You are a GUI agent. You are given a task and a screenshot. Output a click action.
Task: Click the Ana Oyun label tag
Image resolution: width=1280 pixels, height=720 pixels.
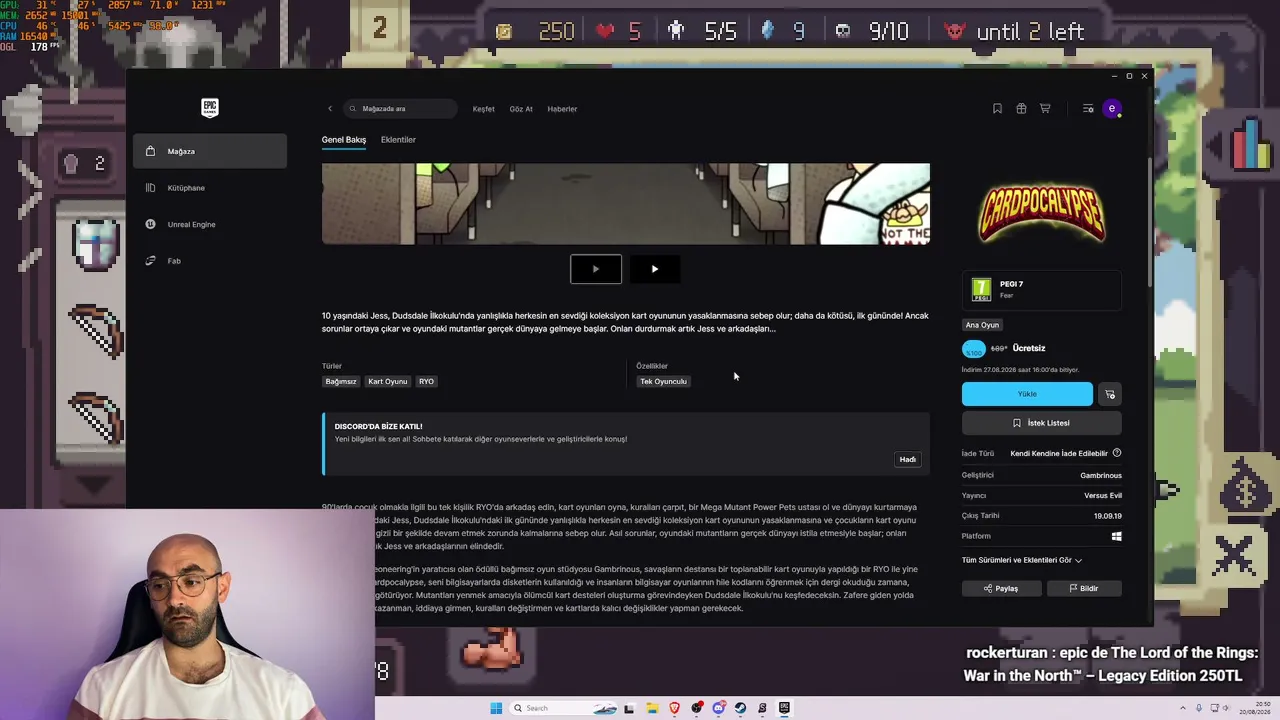982,325
